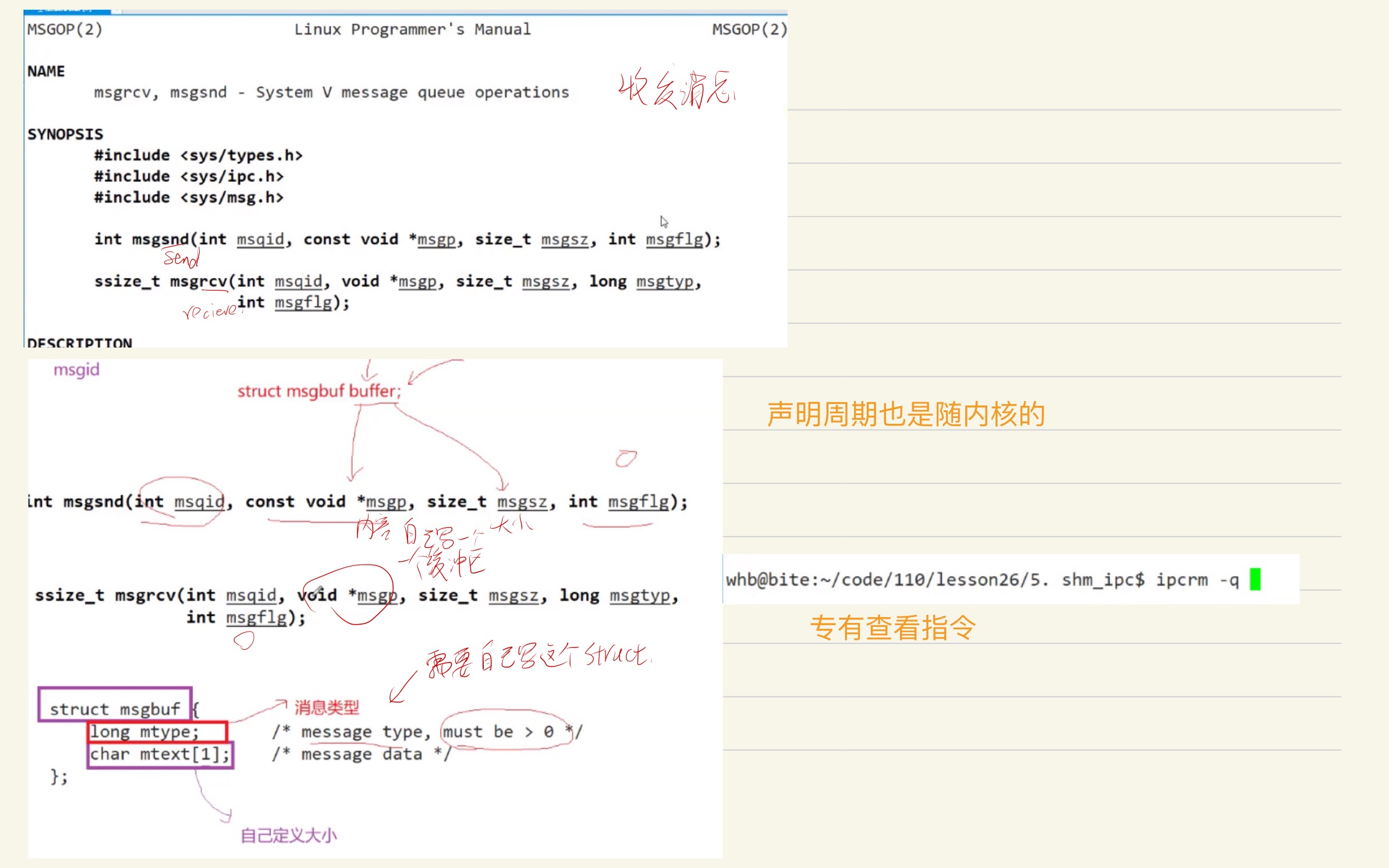Click the circled msqid in the lower msgsnd line
The height and width of the screenshot is (868, 1389).
[199, 502]
